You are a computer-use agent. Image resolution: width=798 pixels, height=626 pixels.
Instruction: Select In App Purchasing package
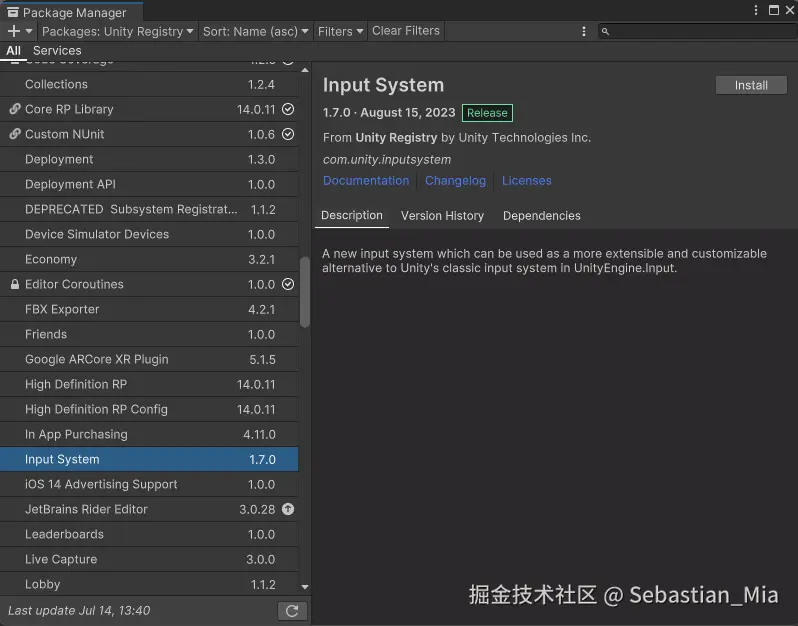[149, 434]
